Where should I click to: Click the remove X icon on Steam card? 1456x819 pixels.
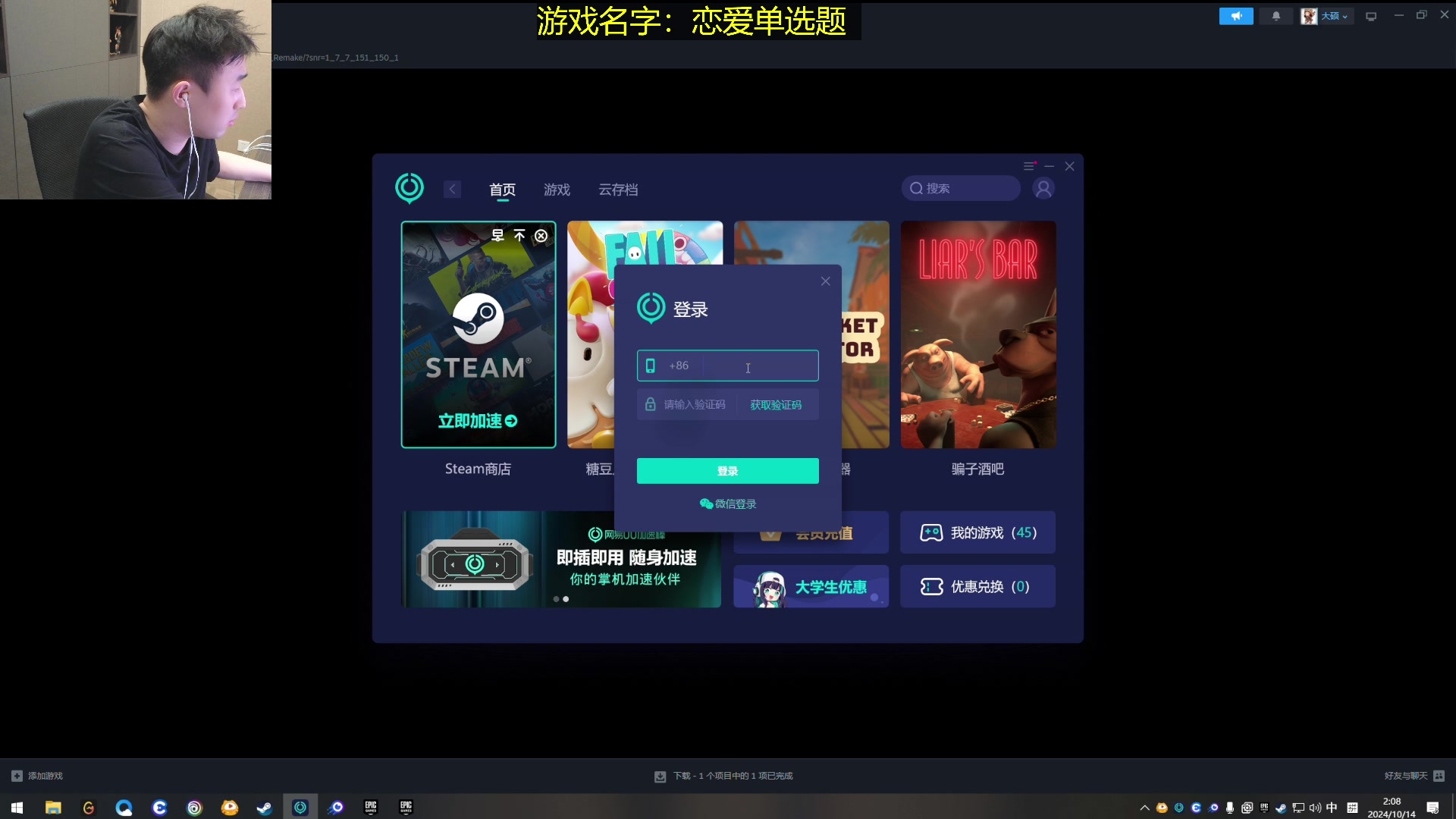click(x=541, y=236)
